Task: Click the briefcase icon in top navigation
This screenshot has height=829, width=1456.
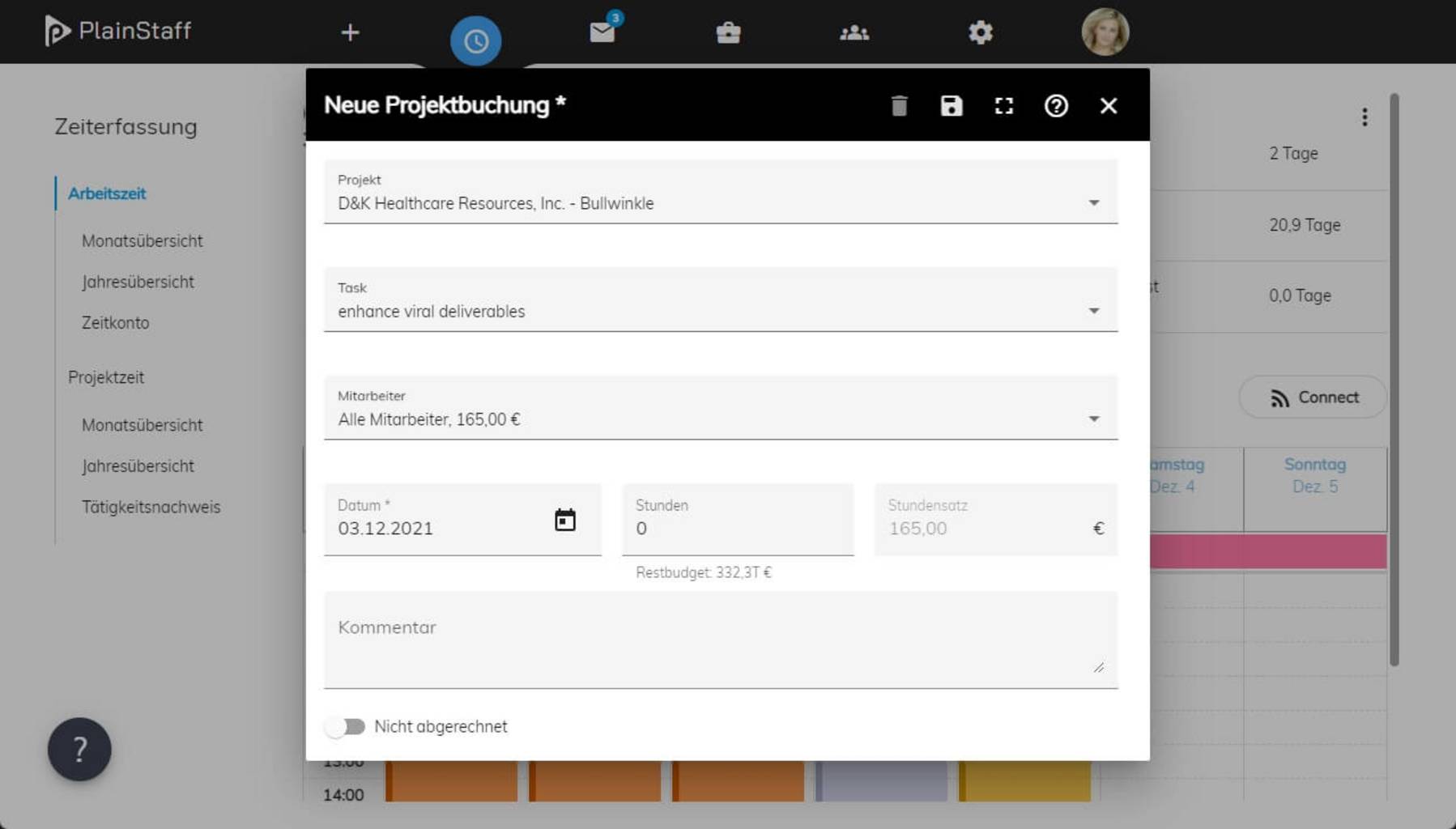Action: pyautogui.click(x=728, y=32)
